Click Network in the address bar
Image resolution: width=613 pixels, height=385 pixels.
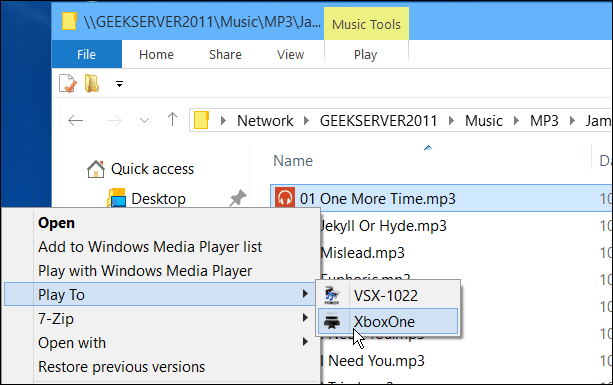tap(265, 121)
